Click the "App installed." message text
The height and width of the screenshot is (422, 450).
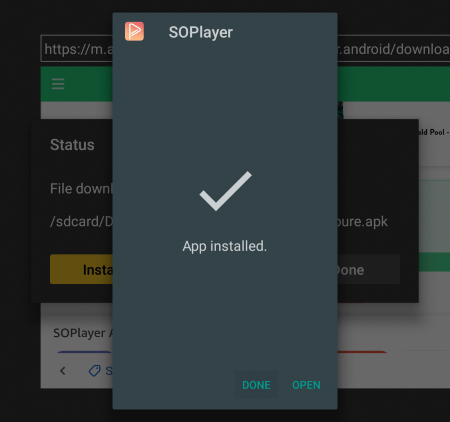point(225,246)
